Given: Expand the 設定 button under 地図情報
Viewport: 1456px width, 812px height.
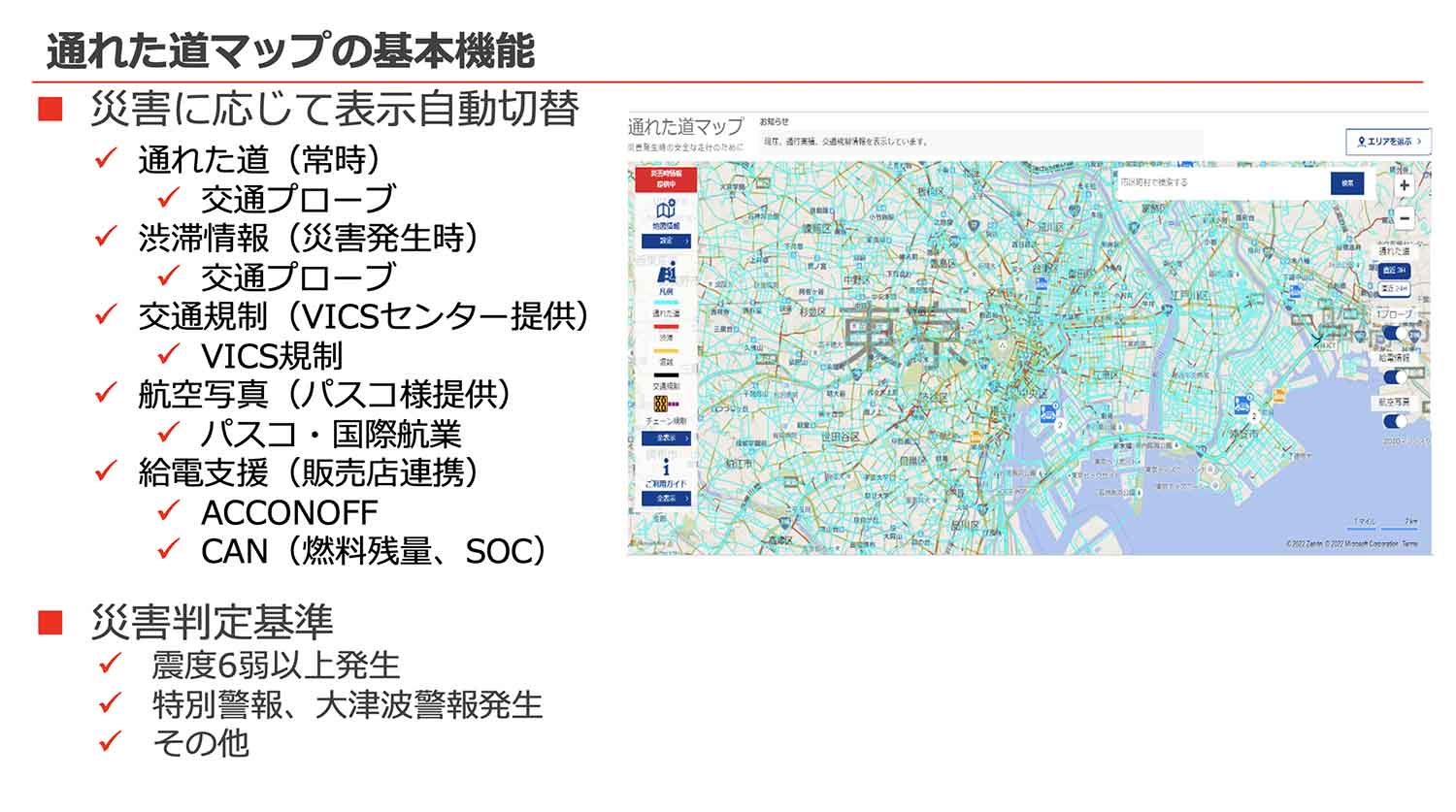Looking at the screenshot, I should pos(666,241).
